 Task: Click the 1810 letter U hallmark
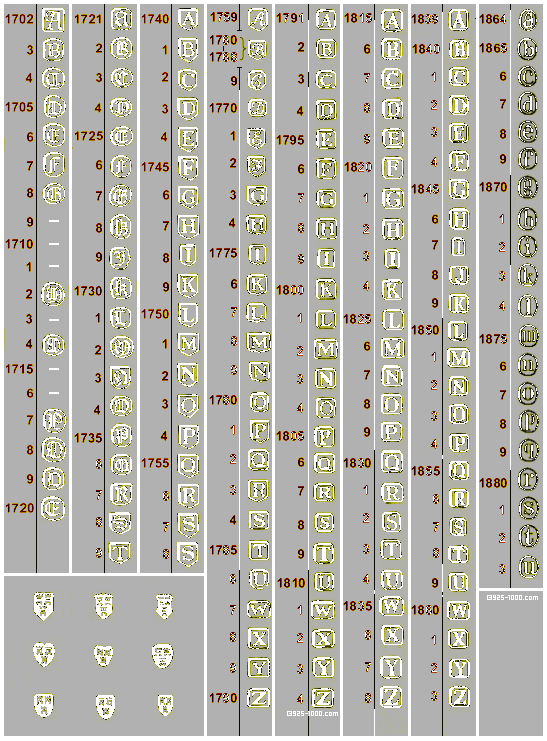point(324,582)
